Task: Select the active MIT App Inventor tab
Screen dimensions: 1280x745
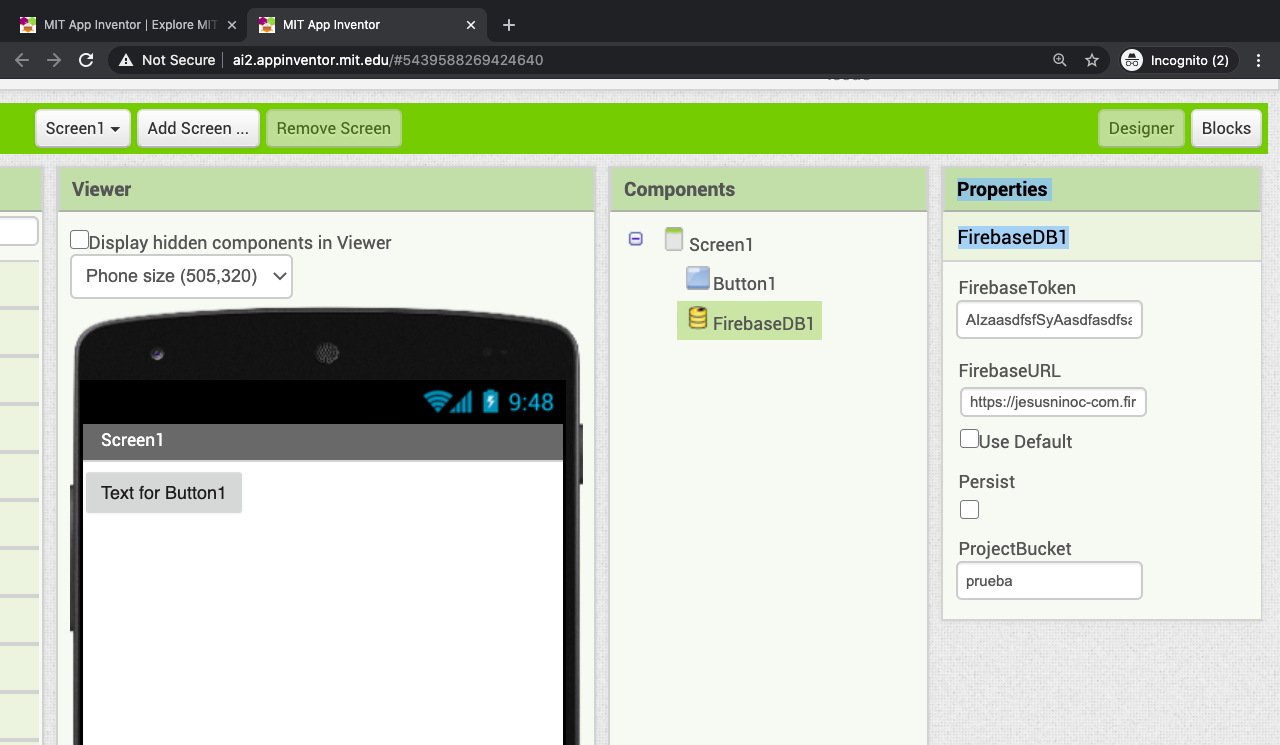Action: [x=366, y=24]
